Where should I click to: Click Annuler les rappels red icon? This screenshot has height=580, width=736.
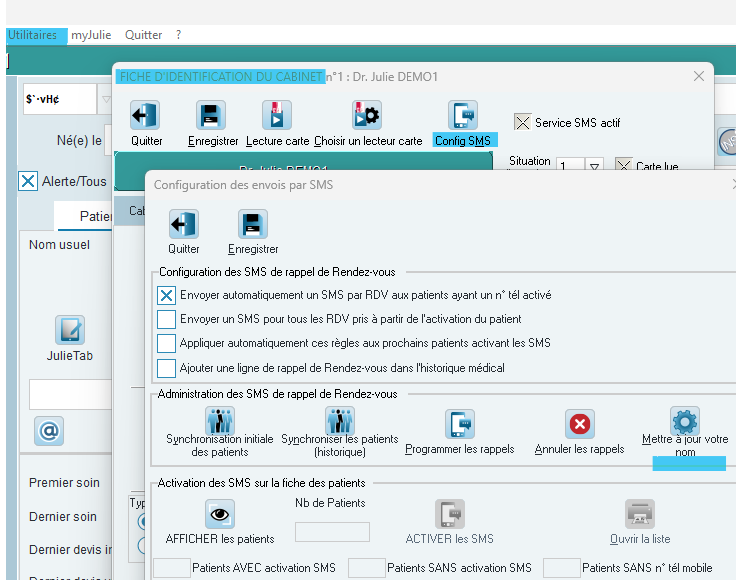coord(580,424)
